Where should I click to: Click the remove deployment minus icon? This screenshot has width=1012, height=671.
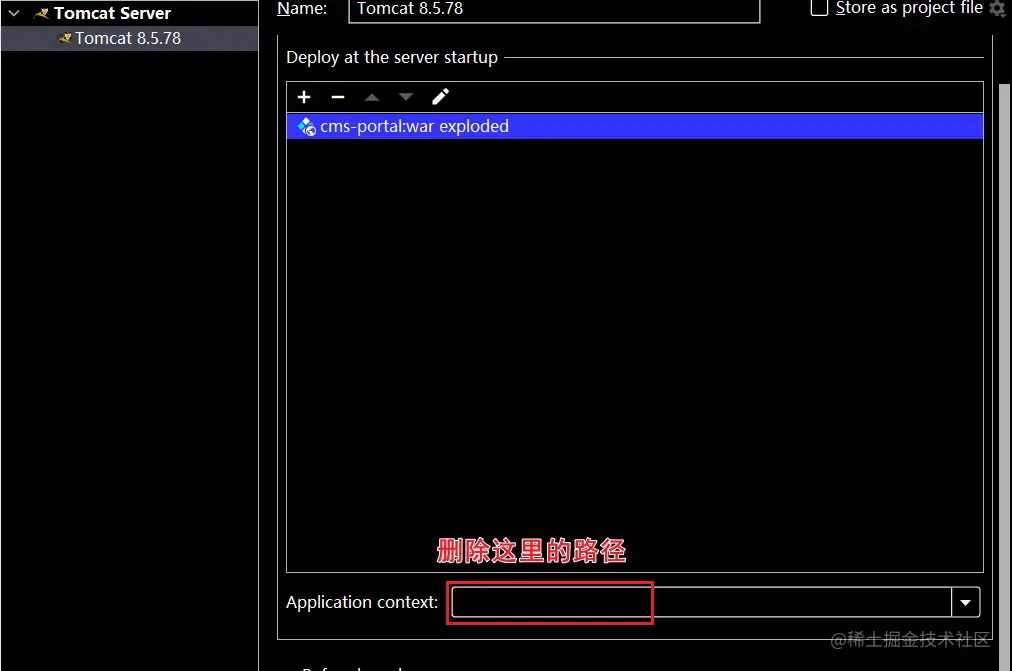pos(338,97)
